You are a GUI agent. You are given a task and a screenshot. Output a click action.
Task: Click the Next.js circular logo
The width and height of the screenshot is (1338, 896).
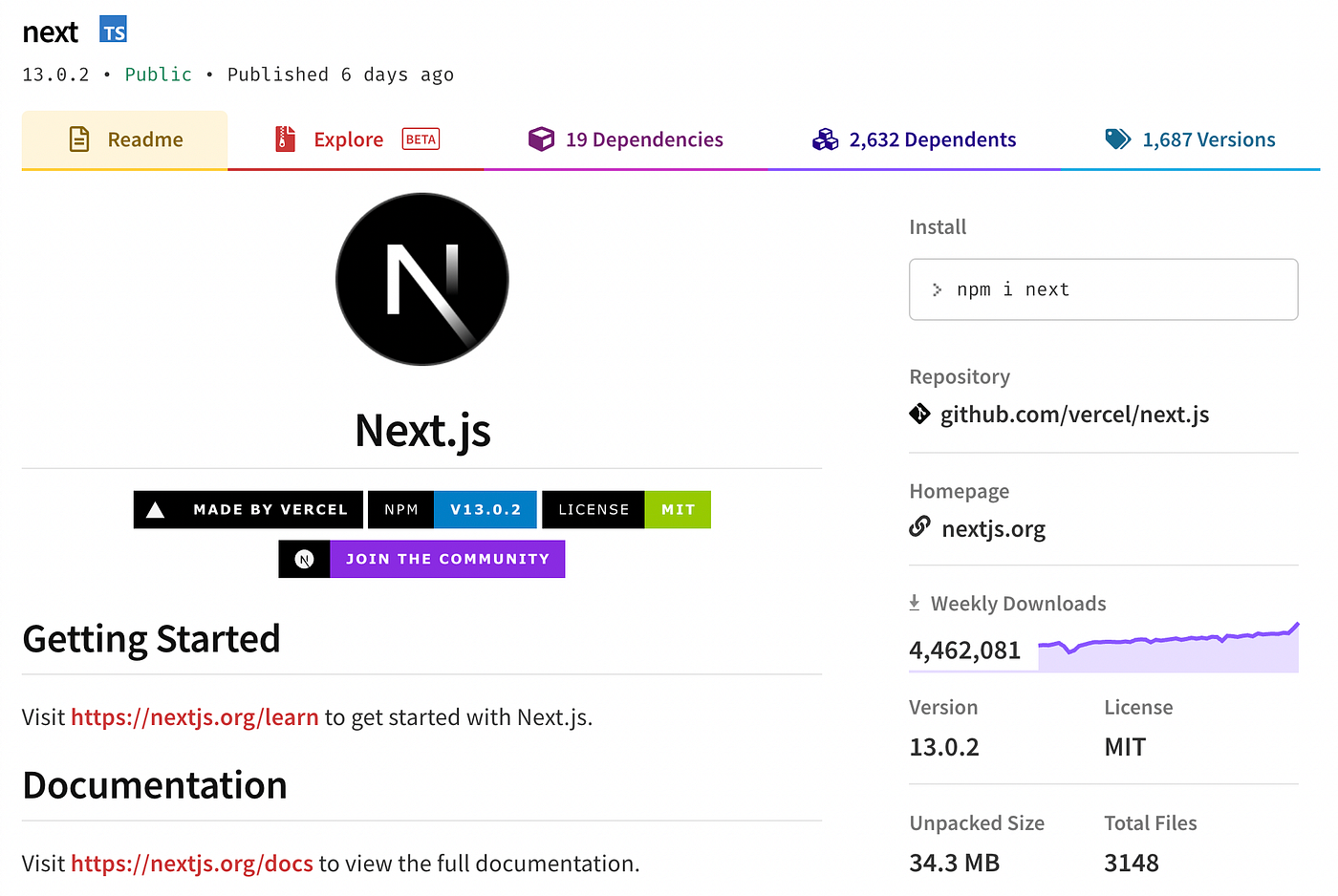[x=422, y=279]
